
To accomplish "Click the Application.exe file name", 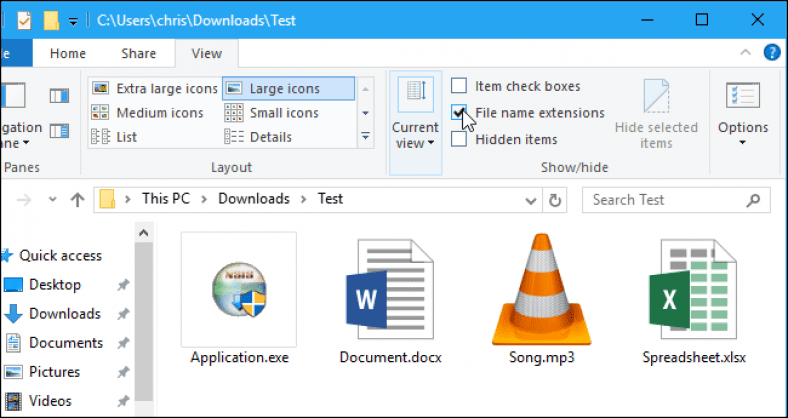I will tap(239, 358).
